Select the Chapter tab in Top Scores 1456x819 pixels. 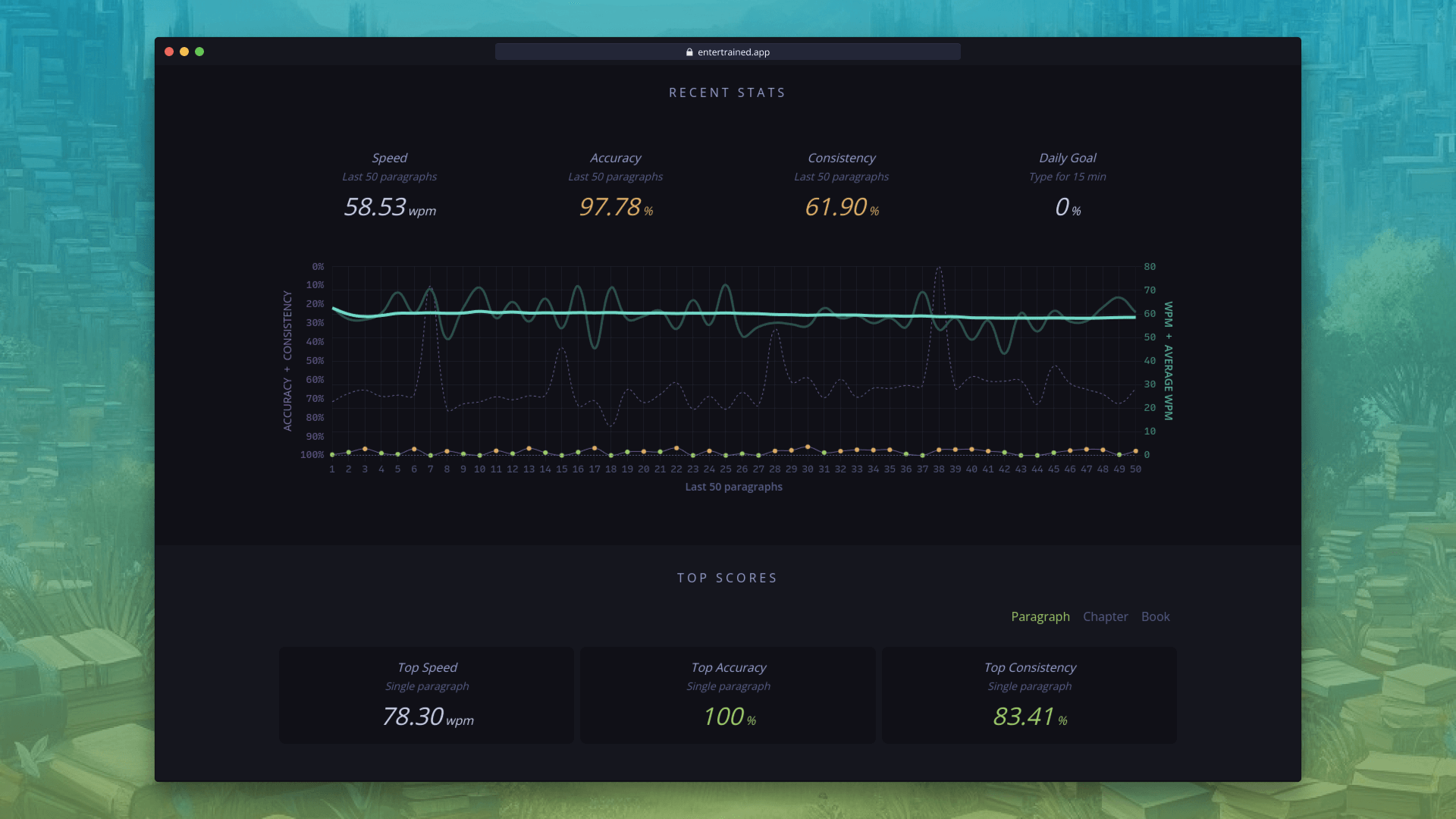[1105, 616]
